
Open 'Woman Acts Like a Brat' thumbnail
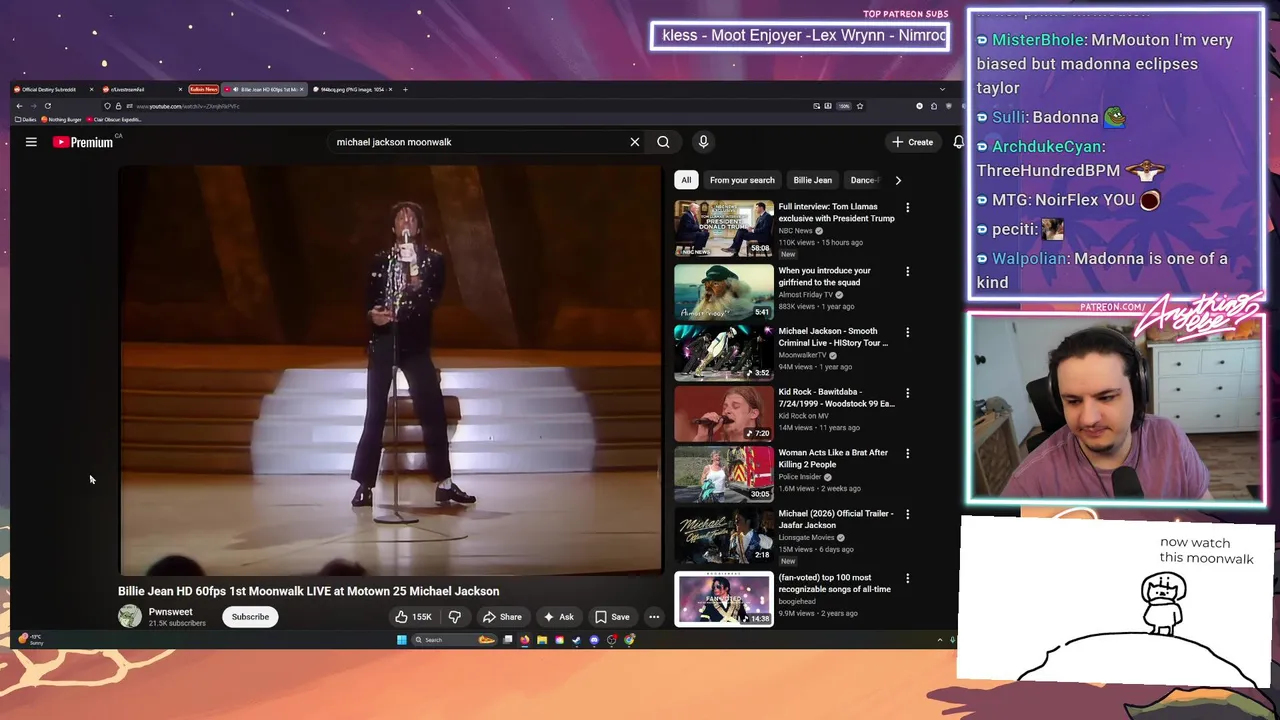coord(724,473)
